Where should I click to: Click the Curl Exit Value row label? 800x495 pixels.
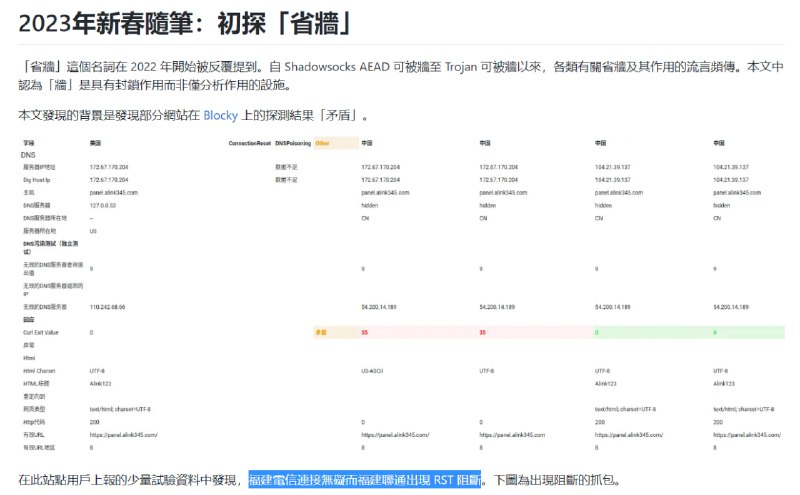pyautogui.click(x=41, y=333)
